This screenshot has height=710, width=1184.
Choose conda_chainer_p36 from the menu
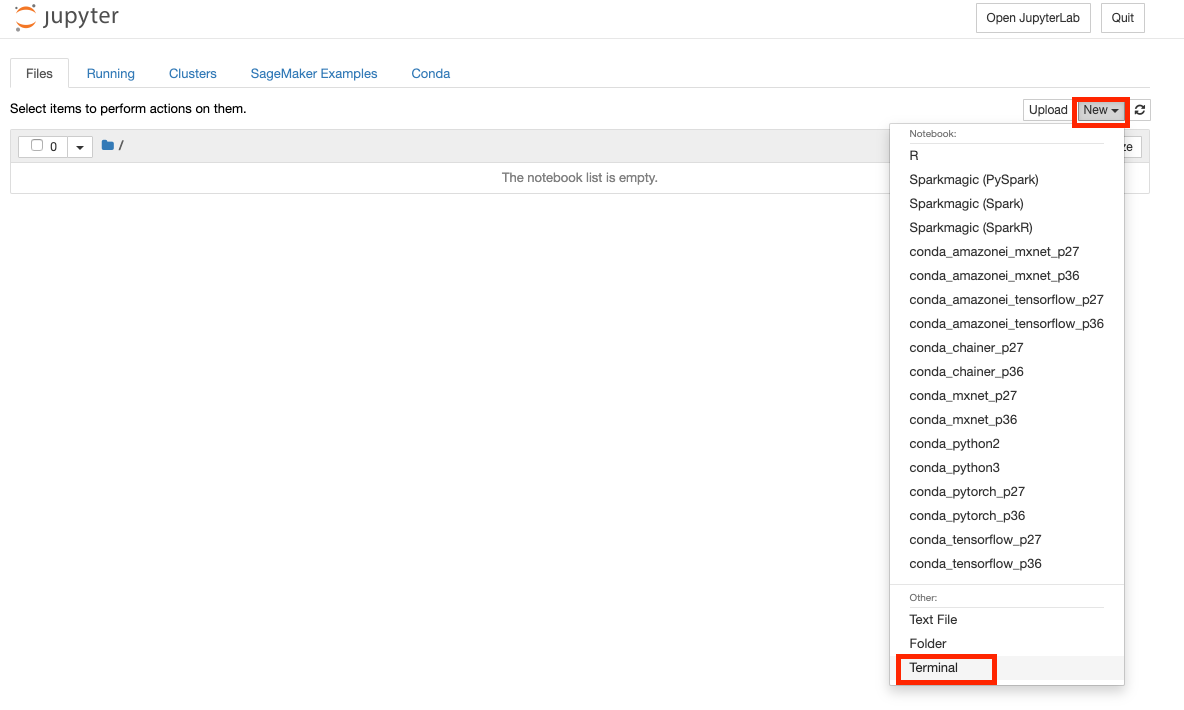[1007, 372]
